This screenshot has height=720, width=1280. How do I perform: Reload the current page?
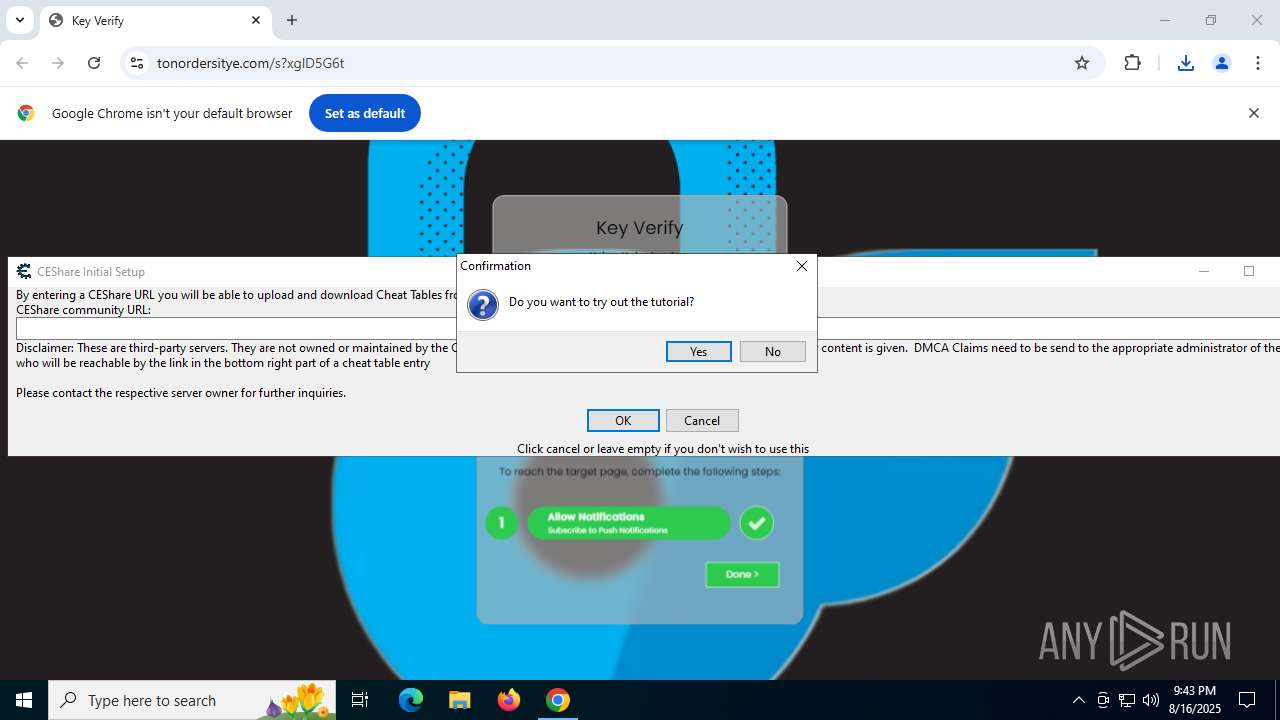(x=94, y=63)
